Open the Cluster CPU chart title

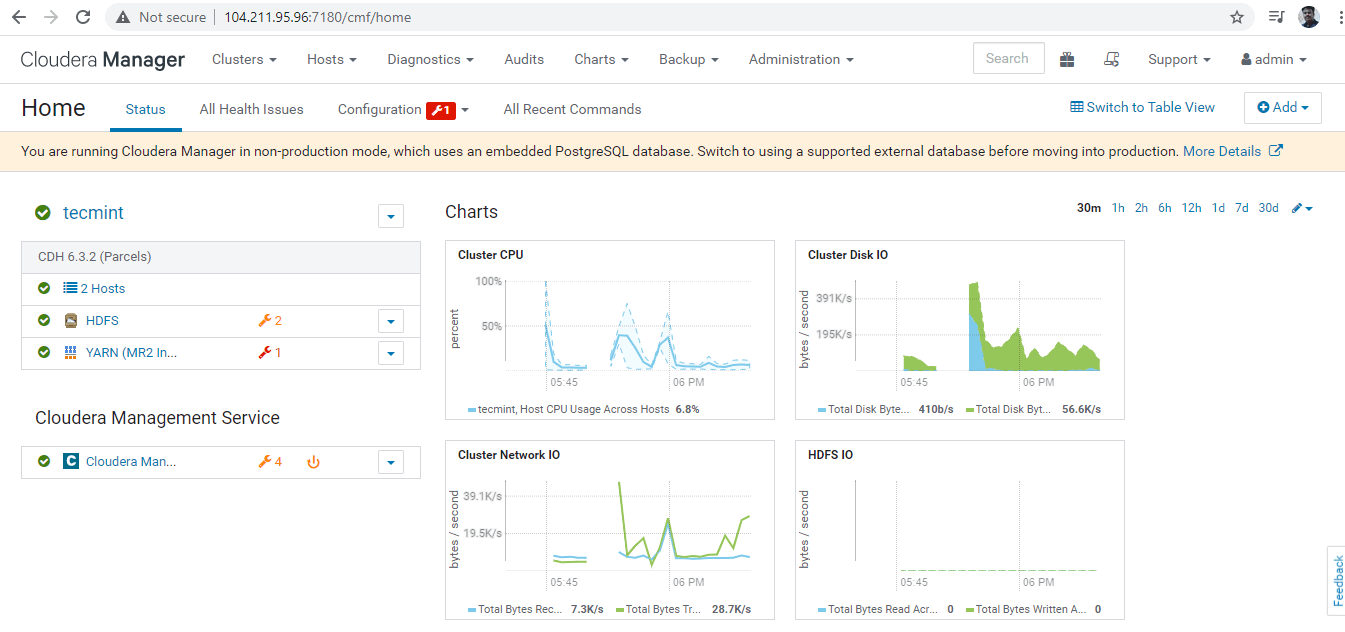tap(490, 255)
